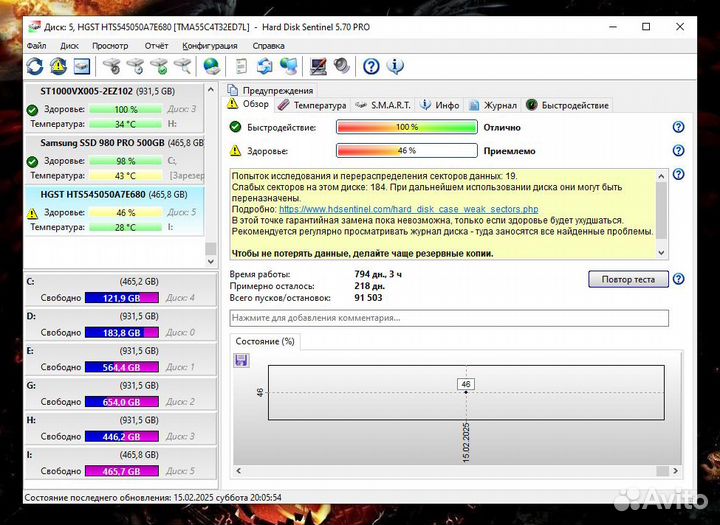Viewport: 720px width, 525px height.
Task: Select the E: partition entry
Action: [120, 359]
